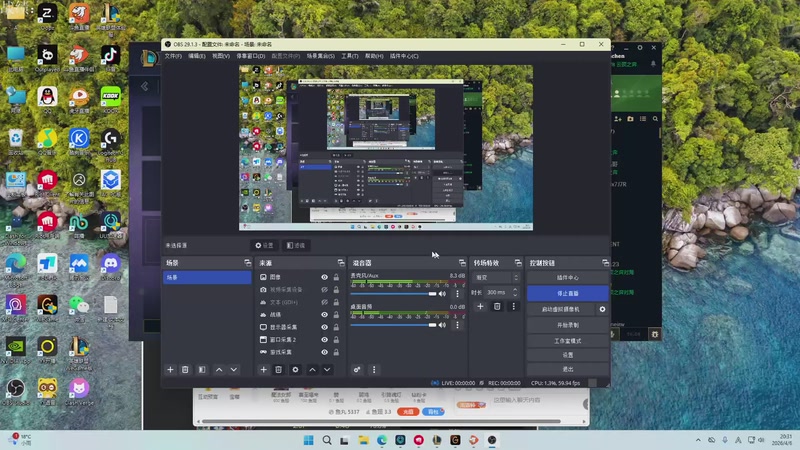Open KOOK desktop shortcut
The width and height of the screenshot is (800, 450).
tap(110, 100)
